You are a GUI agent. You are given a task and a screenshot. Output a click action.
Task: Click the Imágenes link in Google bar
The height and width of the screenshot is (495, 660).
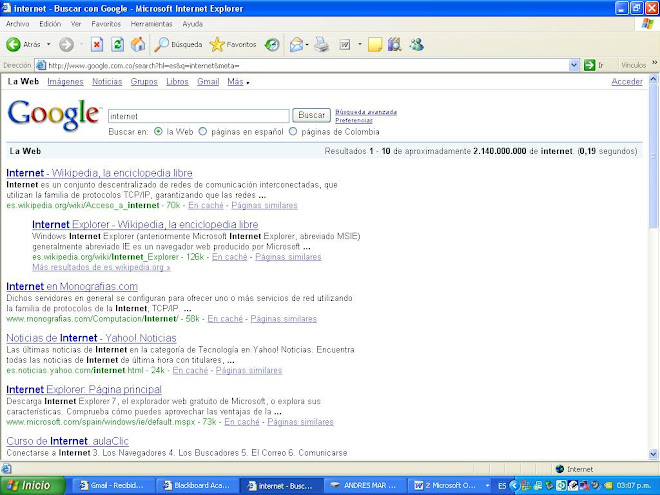point(65,82)
